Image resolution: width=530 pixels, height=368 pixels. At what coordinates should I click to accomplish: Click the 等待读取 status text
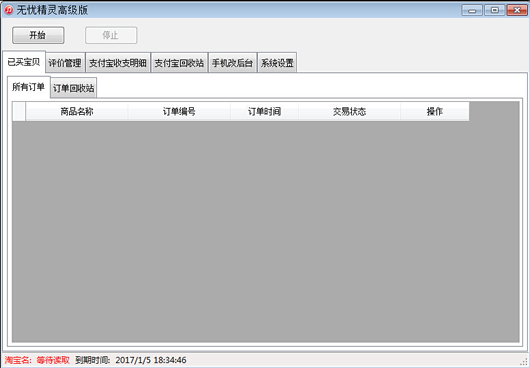tap(53, 360)
